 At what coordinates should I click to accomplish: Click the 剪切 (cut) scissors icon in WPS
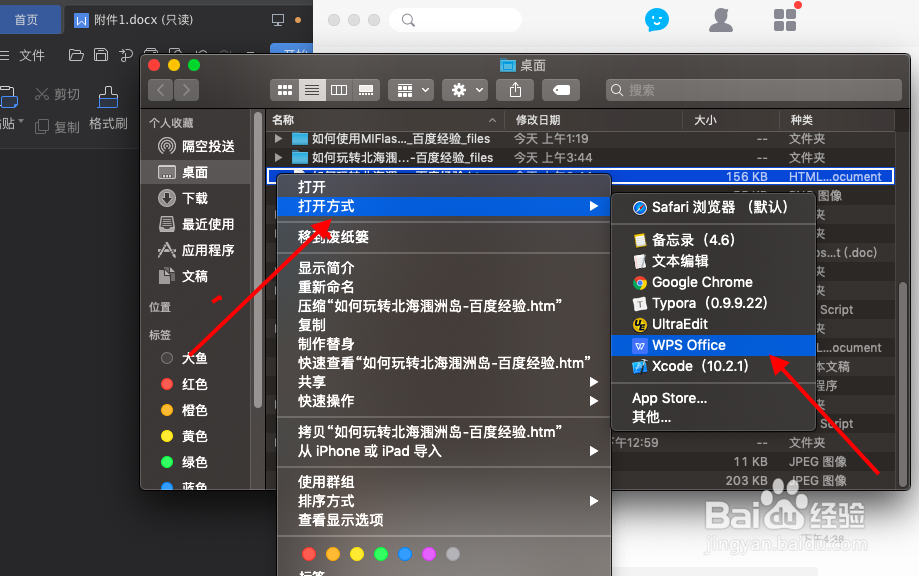pyautogui.click(x=40, y=92)
